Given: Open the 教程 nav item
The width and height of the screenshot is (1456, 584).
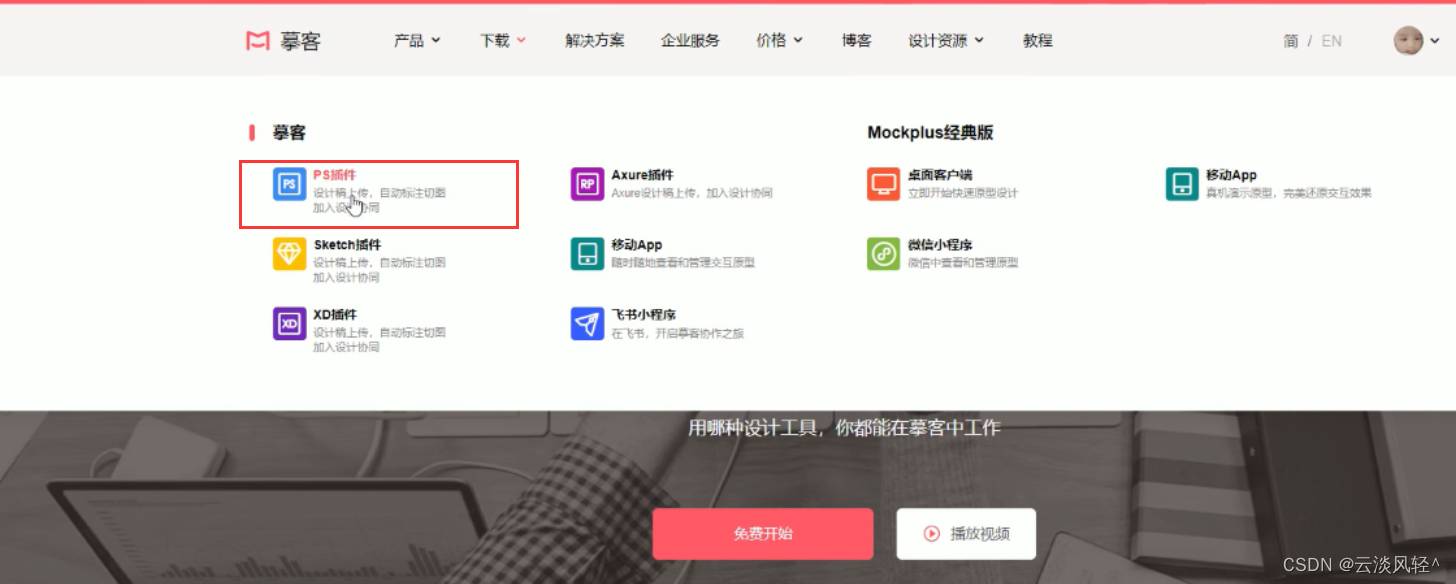Looking at the screenshot, I should 1038,41.
